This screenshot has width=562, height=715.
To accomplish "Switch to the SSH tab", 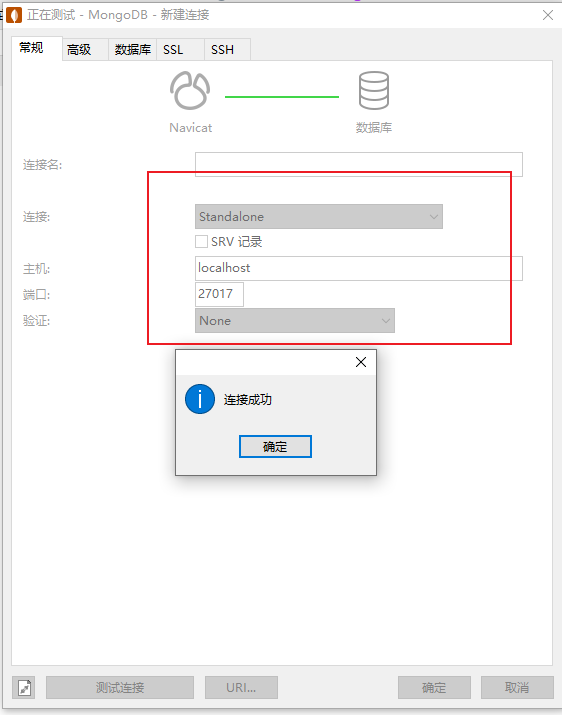I will click(x=227, y=50).
